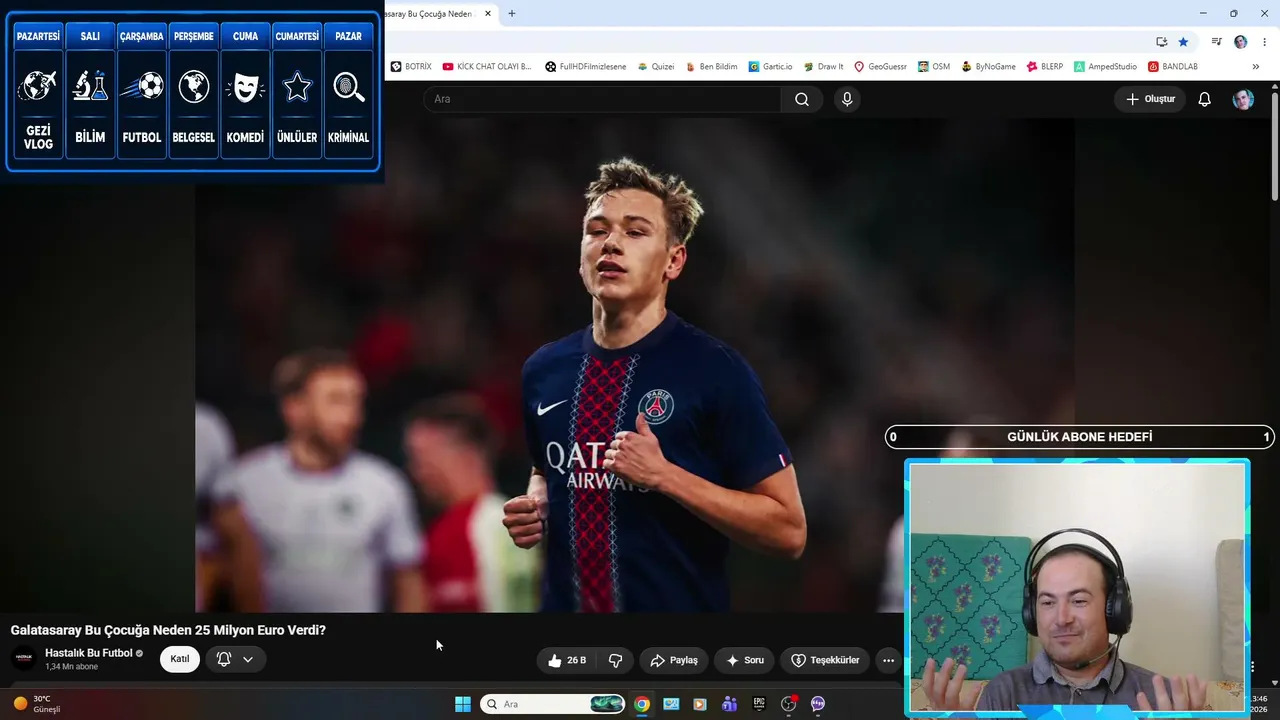The image size is (1280, 720).
Task: Open the new tab plus button
Action: [512, 14]
